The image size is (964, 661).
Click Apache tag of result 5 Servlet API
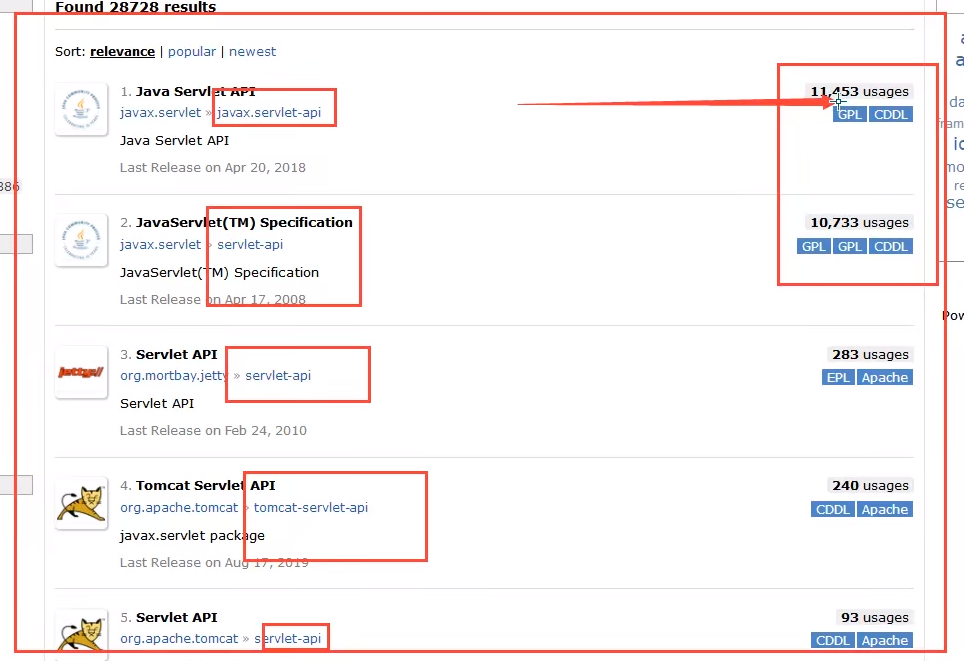[885, 641]
